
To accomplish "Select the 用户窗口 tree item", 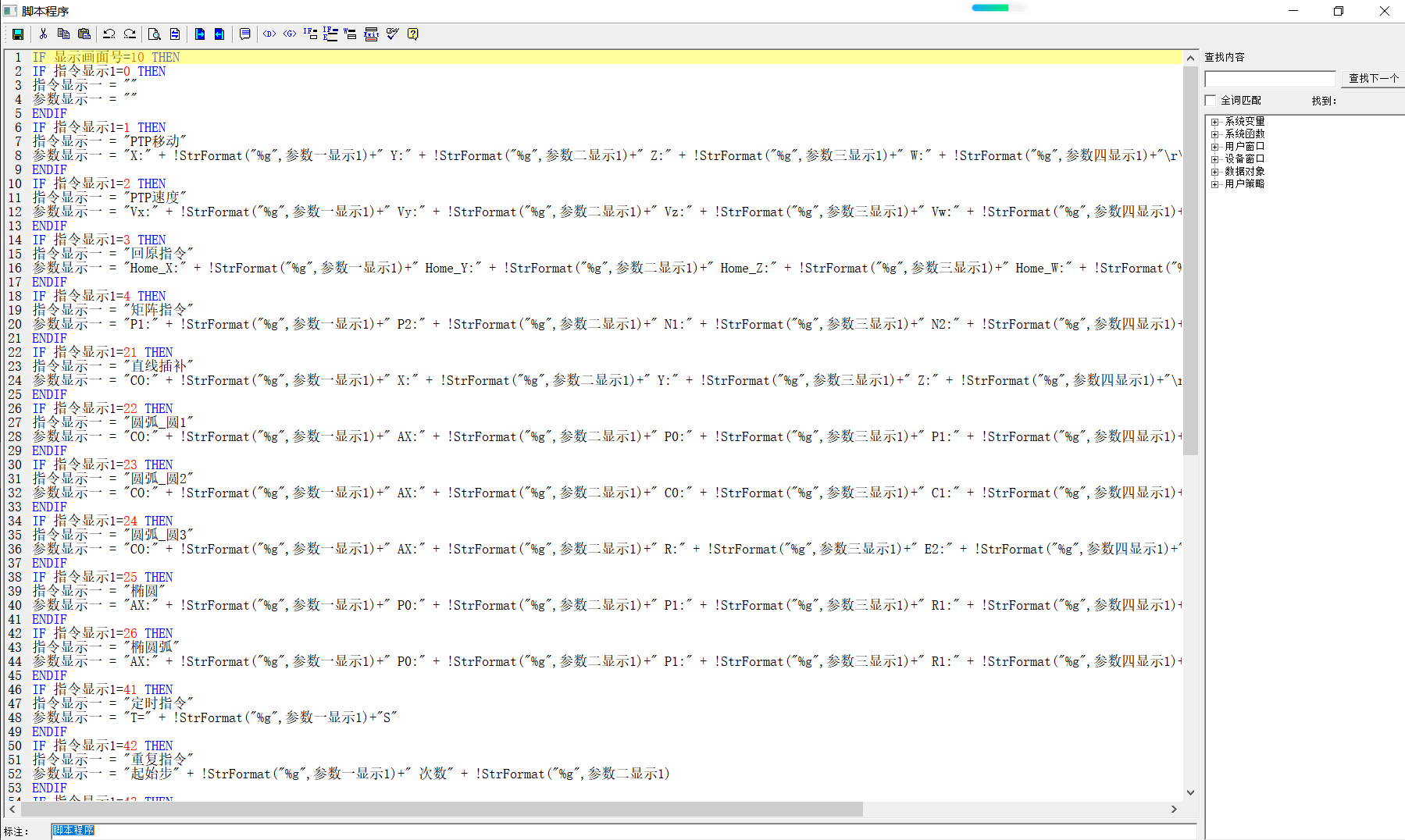I will pos(1244,147).
